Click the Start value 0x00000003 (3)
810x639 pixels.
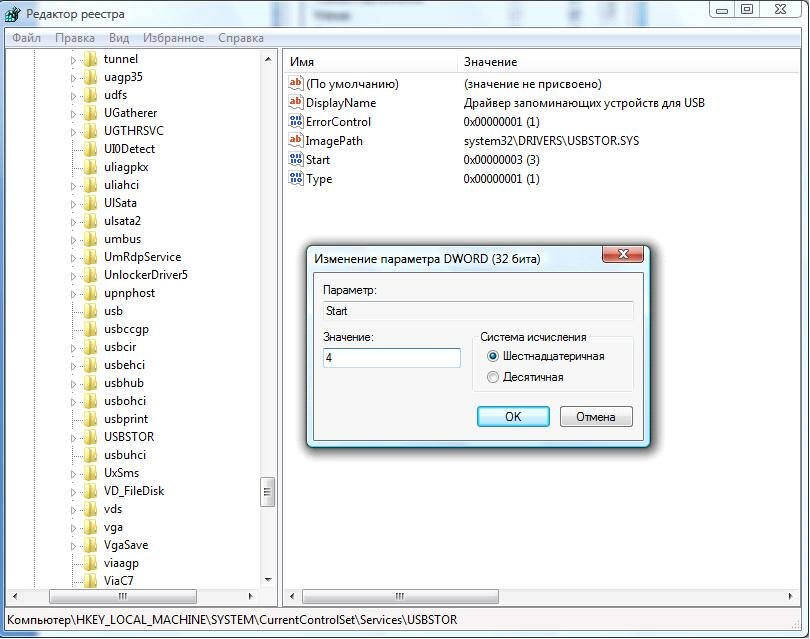(501, 160)
